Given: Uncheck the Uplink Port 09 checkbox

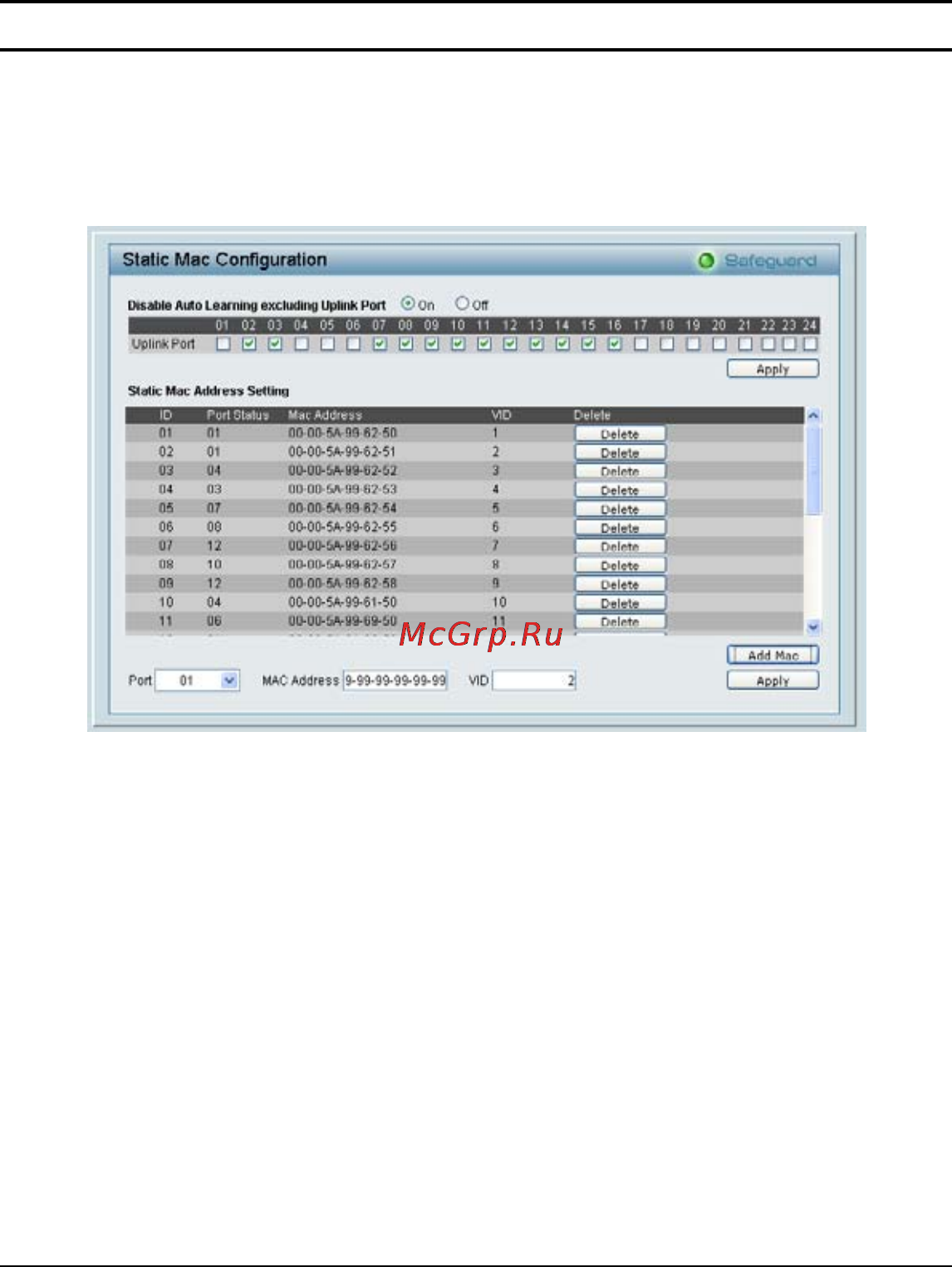Looking at the screenshot, I should (x=432, y=344).
